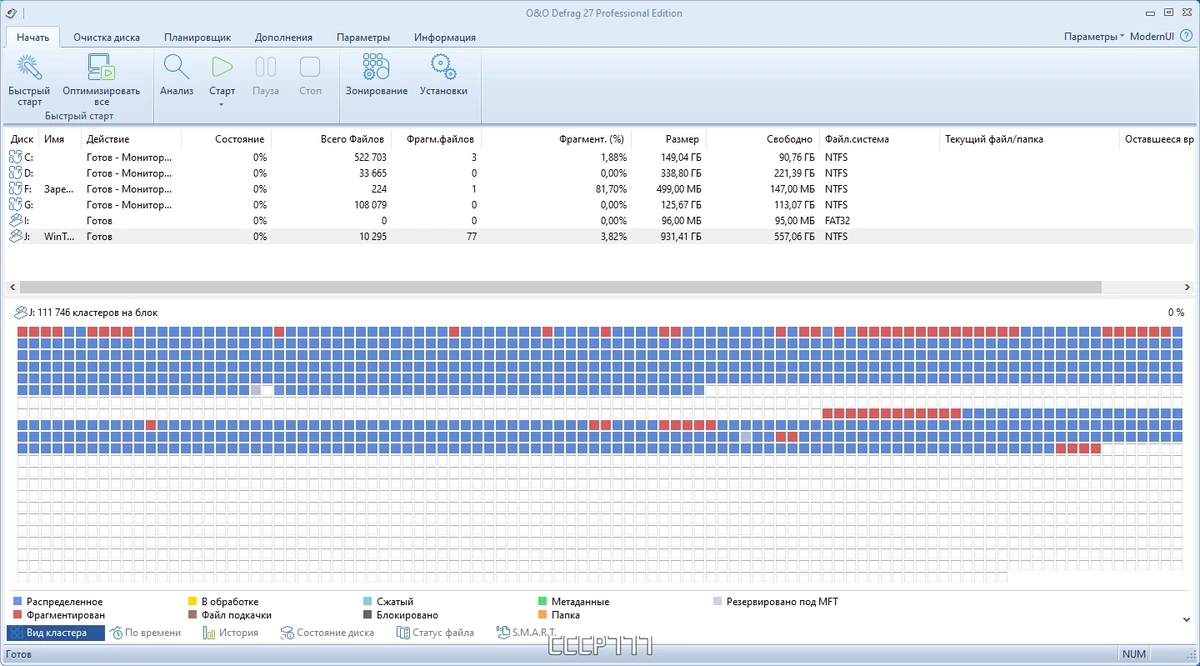Screen dimensions: 1200x666
Task: Click the Оптимизировать все icon
Action: point(101,67)
